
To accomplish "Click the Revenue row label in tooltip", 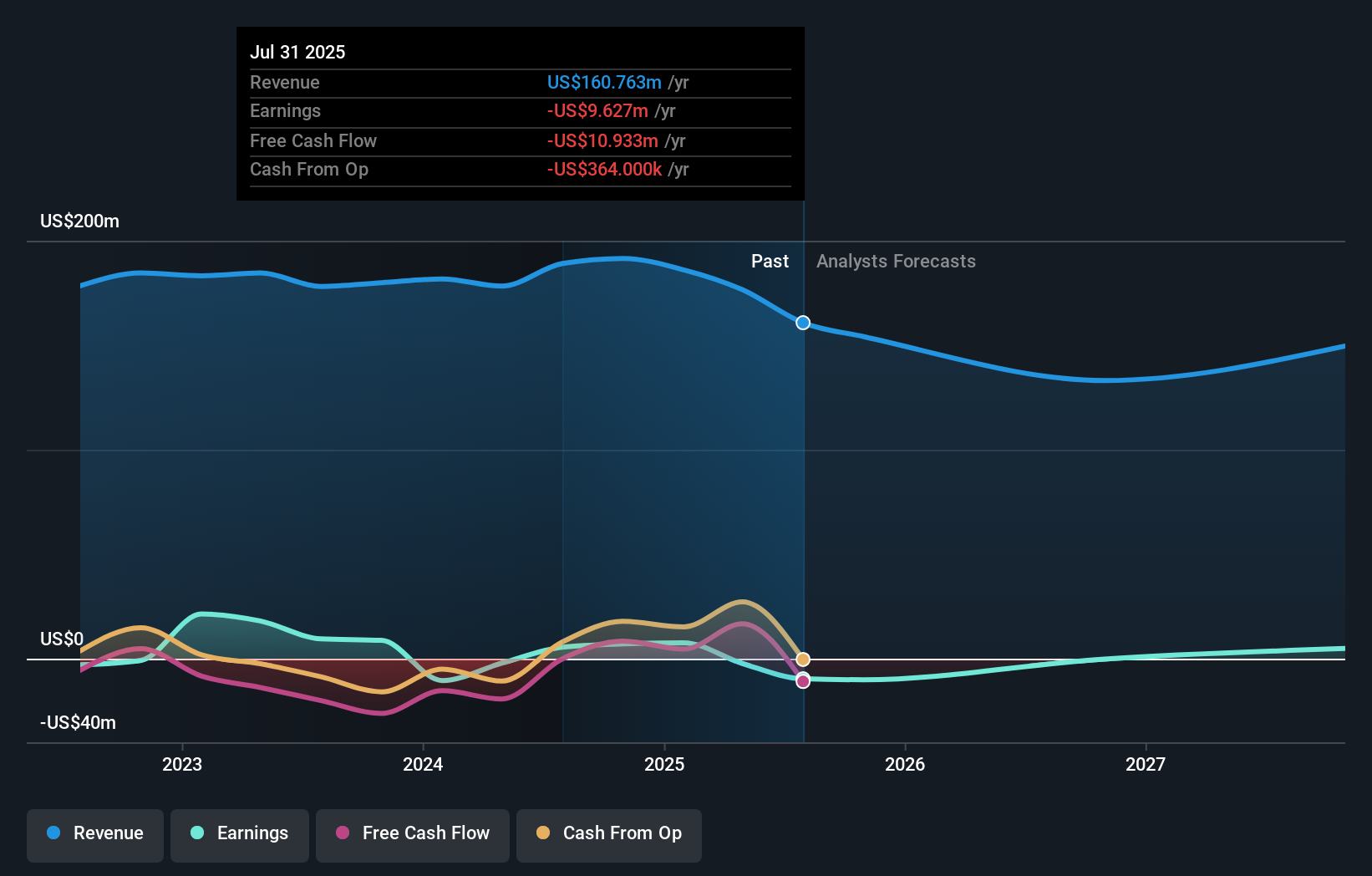I will click(285, 82).
